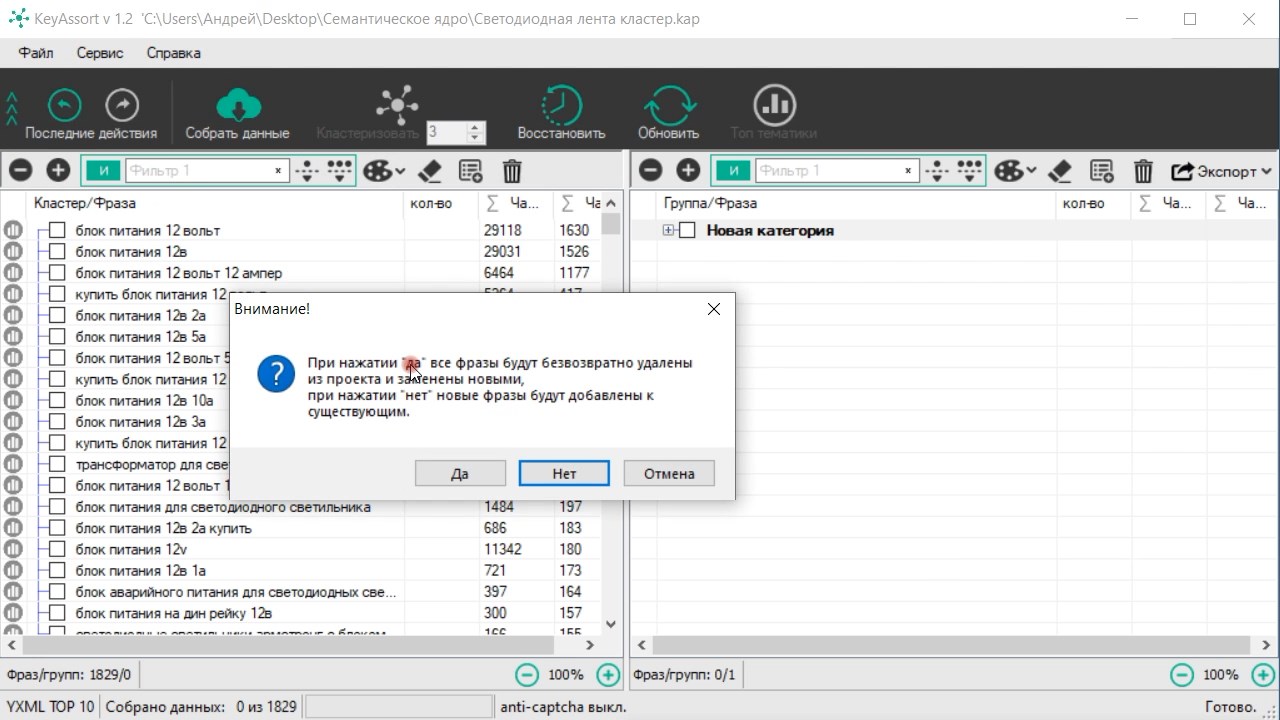Tick the checkbox next to 'Новая категория'
The width and height of the screenshot is (1280, 720).
[x=687, y=231]
